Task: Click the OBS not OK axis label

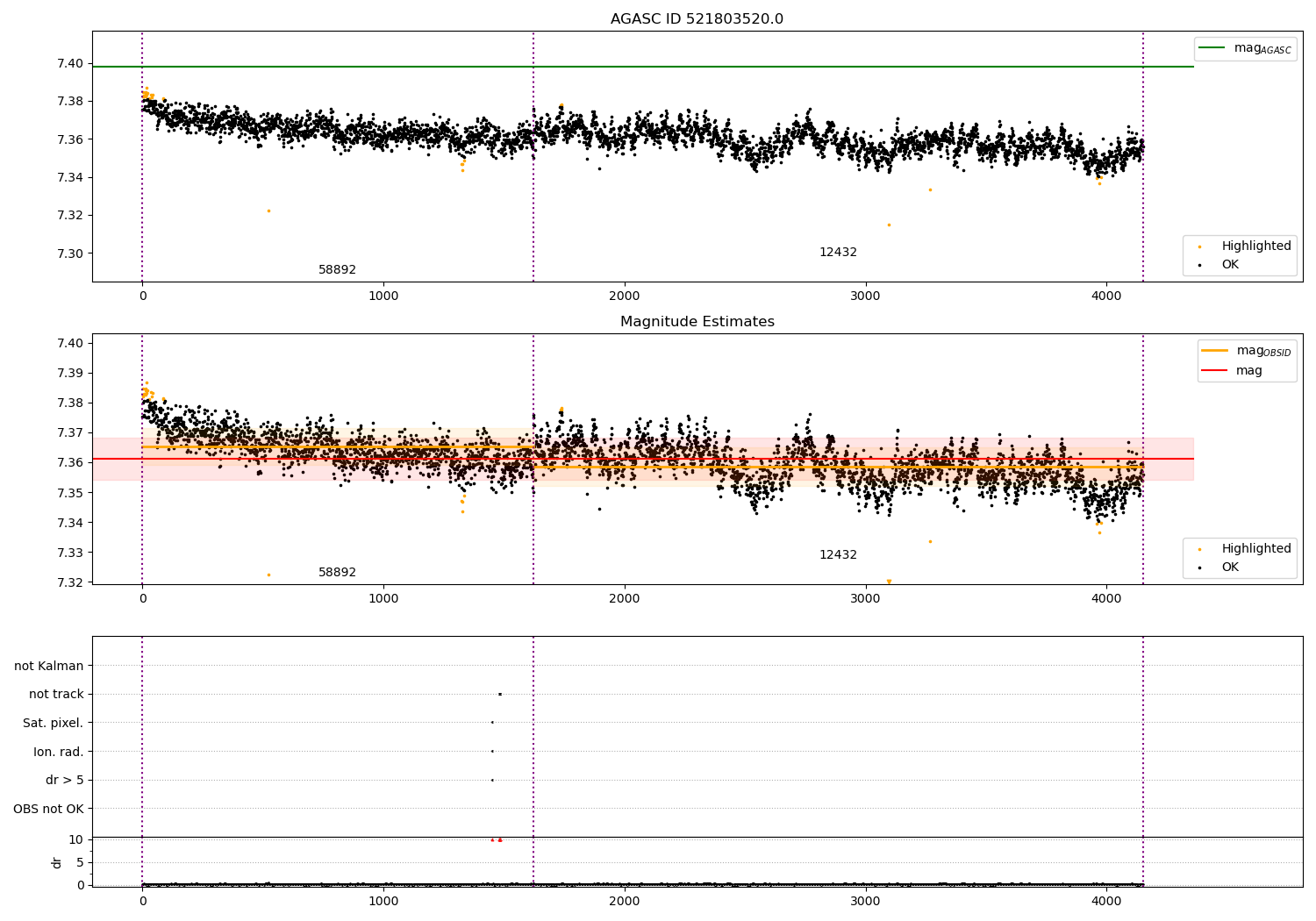Action: pos(48,809)
